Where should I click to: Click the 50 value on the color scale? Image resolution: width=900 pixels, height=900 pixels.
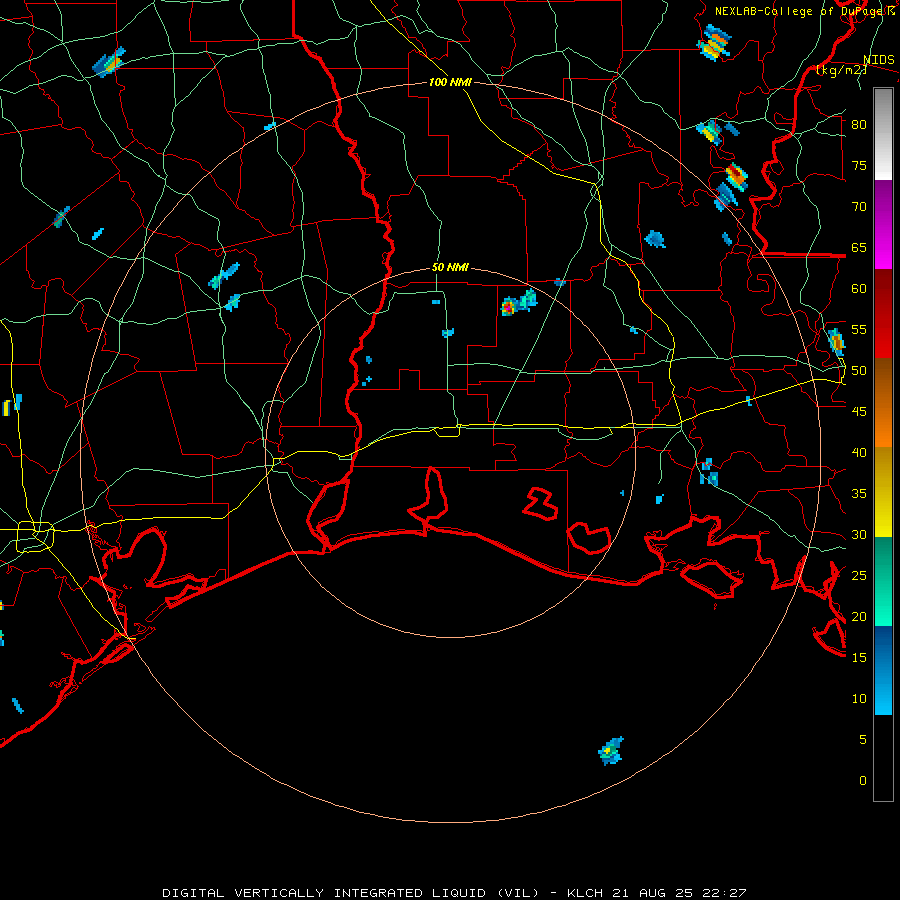(x=859, y=371)
